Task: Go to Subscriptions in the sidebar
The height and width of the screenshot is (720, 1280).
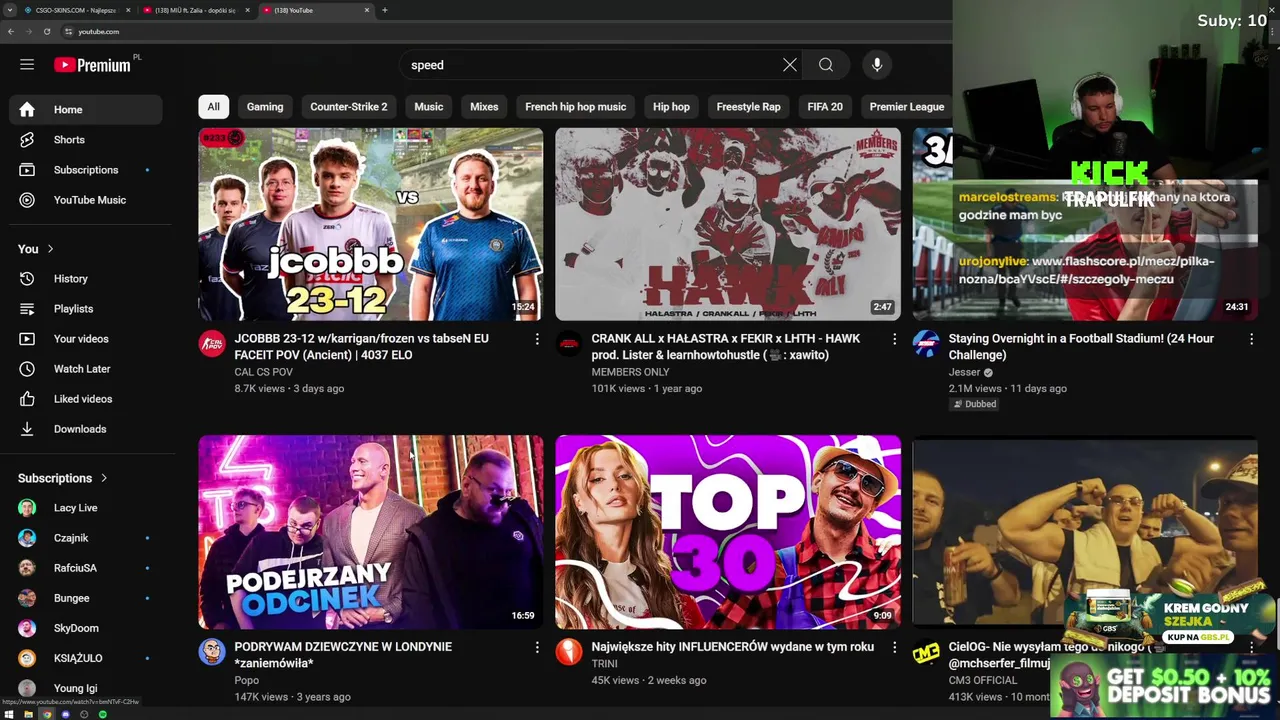Action: [86, 170]
